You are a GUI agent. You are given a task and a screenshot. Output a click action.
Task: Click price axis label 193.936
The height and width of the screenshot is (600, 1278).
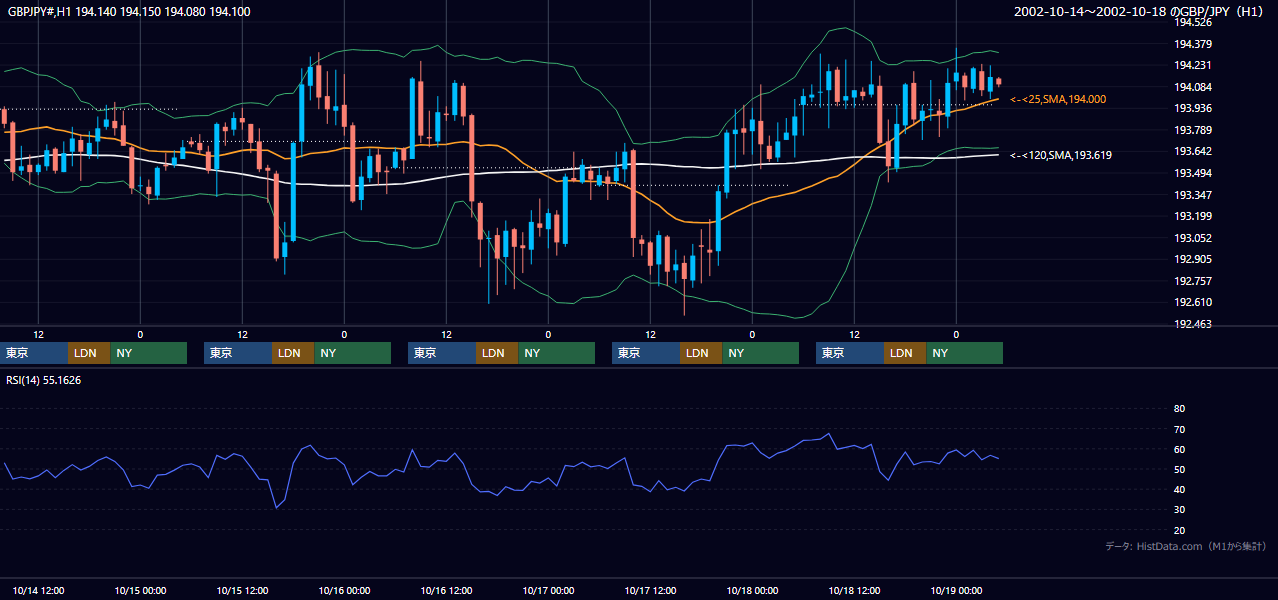click(1193, 108)
